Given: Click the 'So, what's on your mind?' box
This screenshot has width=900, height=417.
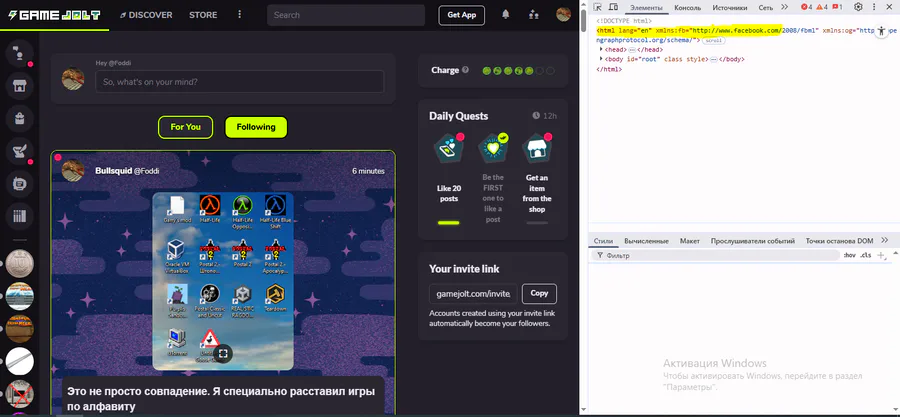Looking at the screenshot, I should click(240, 82).
